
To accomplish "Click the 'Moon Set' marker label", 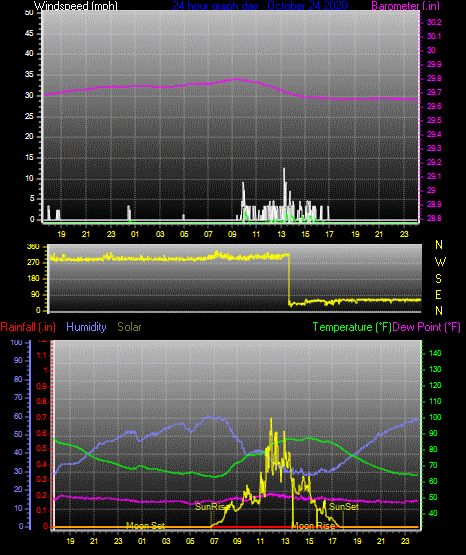I will (145, 526).
